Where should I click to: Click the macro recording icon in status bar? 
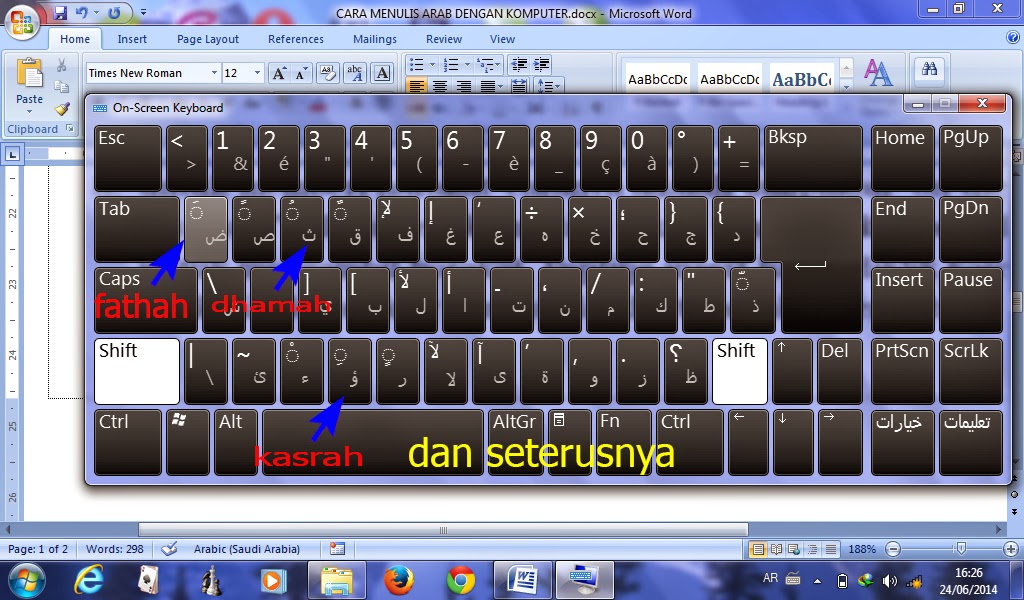tap(337, 548)
